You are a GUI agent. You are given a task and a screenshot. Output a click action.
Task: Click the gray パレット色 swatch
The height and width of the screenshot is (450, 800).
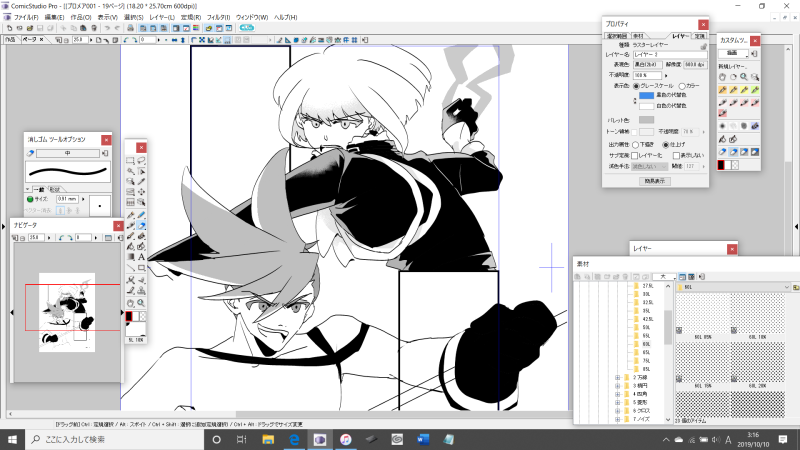coord(646,120)
